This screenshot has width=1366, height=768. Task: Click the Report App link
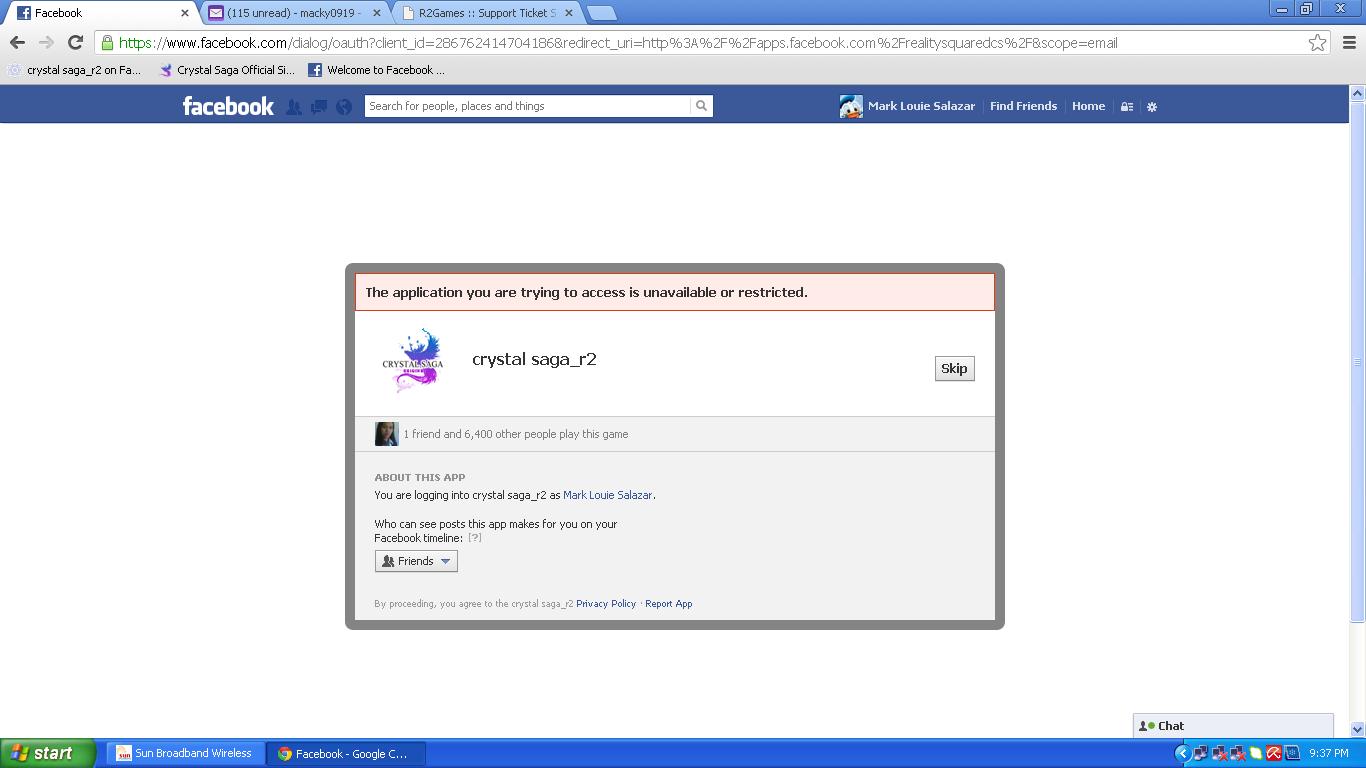coord(669,604)
